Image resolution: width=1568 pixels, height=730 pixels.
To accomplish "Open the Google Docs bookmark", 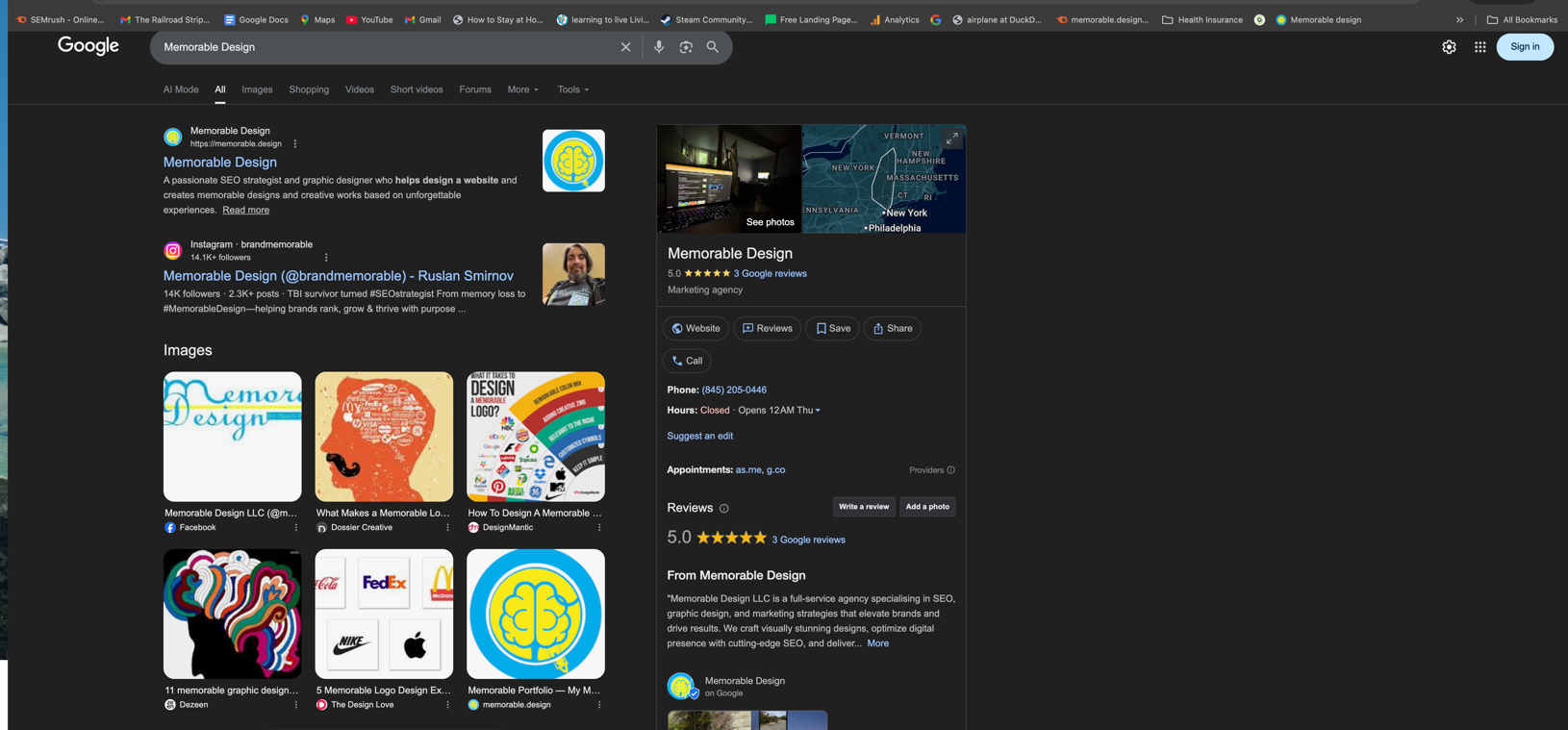I will [x=256, y=19].
